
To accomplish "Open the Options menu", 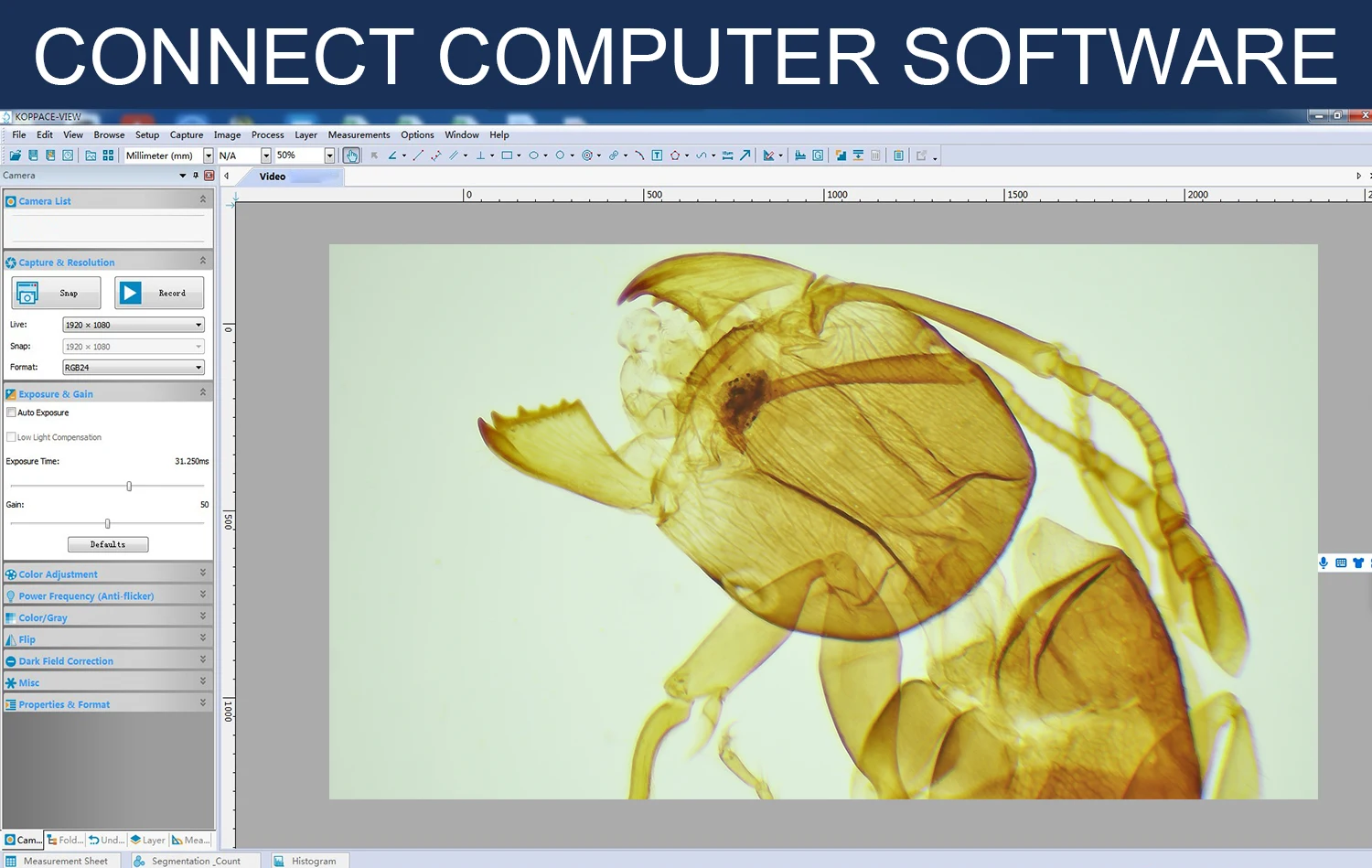I will tap(417, 134).
